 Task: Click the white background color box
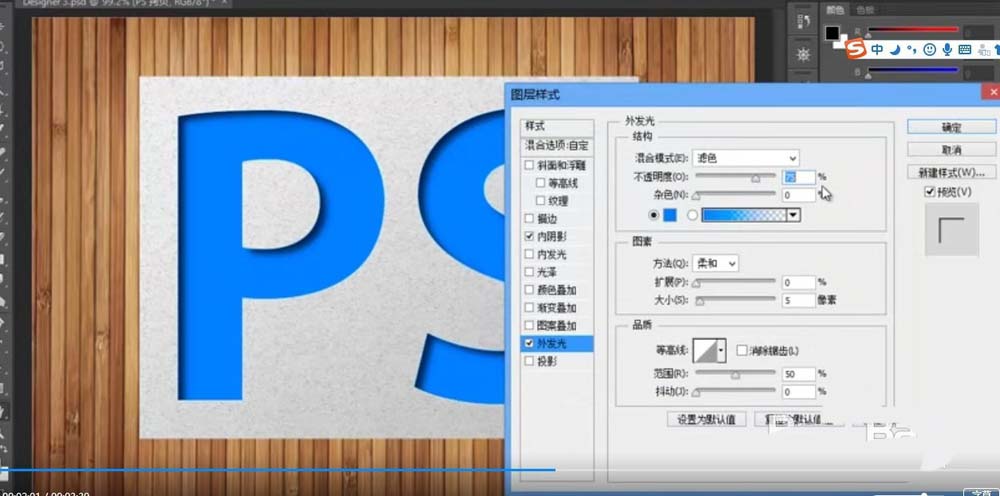click(x=842, y=42)
